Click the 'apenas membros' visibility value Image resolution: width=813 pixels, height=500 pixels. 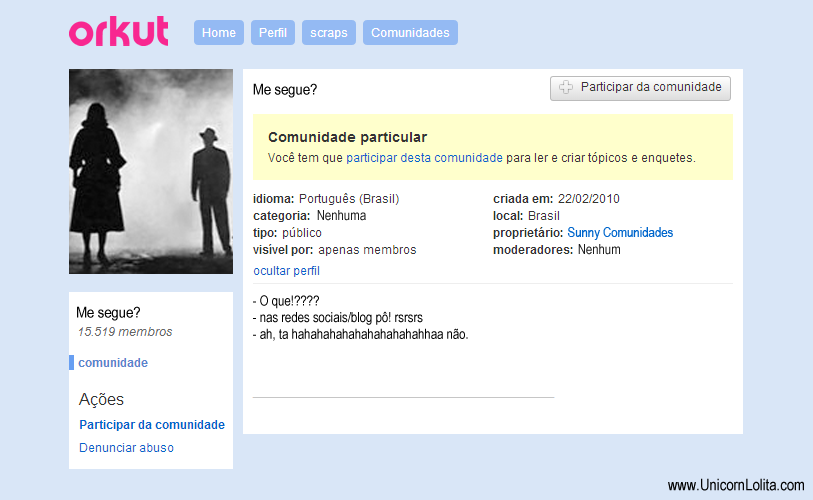click(x=367, y=249)
